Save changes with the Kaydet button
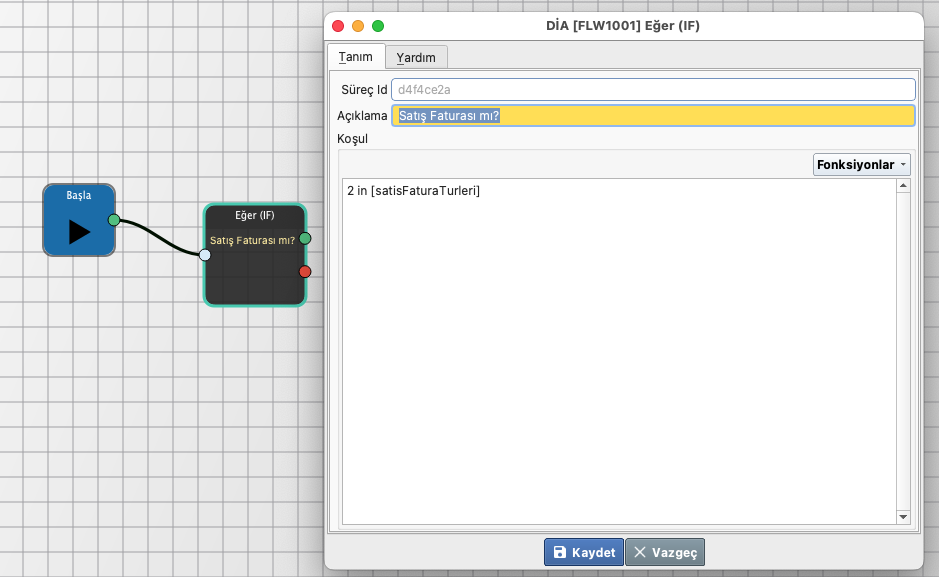939x577 pixels. click(583, 552)
